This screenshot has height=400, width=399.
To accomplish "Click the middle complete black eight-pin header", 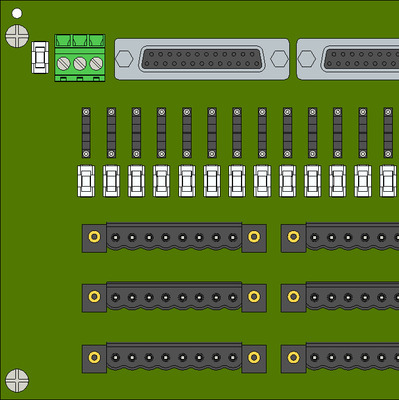I will [174, 297].
